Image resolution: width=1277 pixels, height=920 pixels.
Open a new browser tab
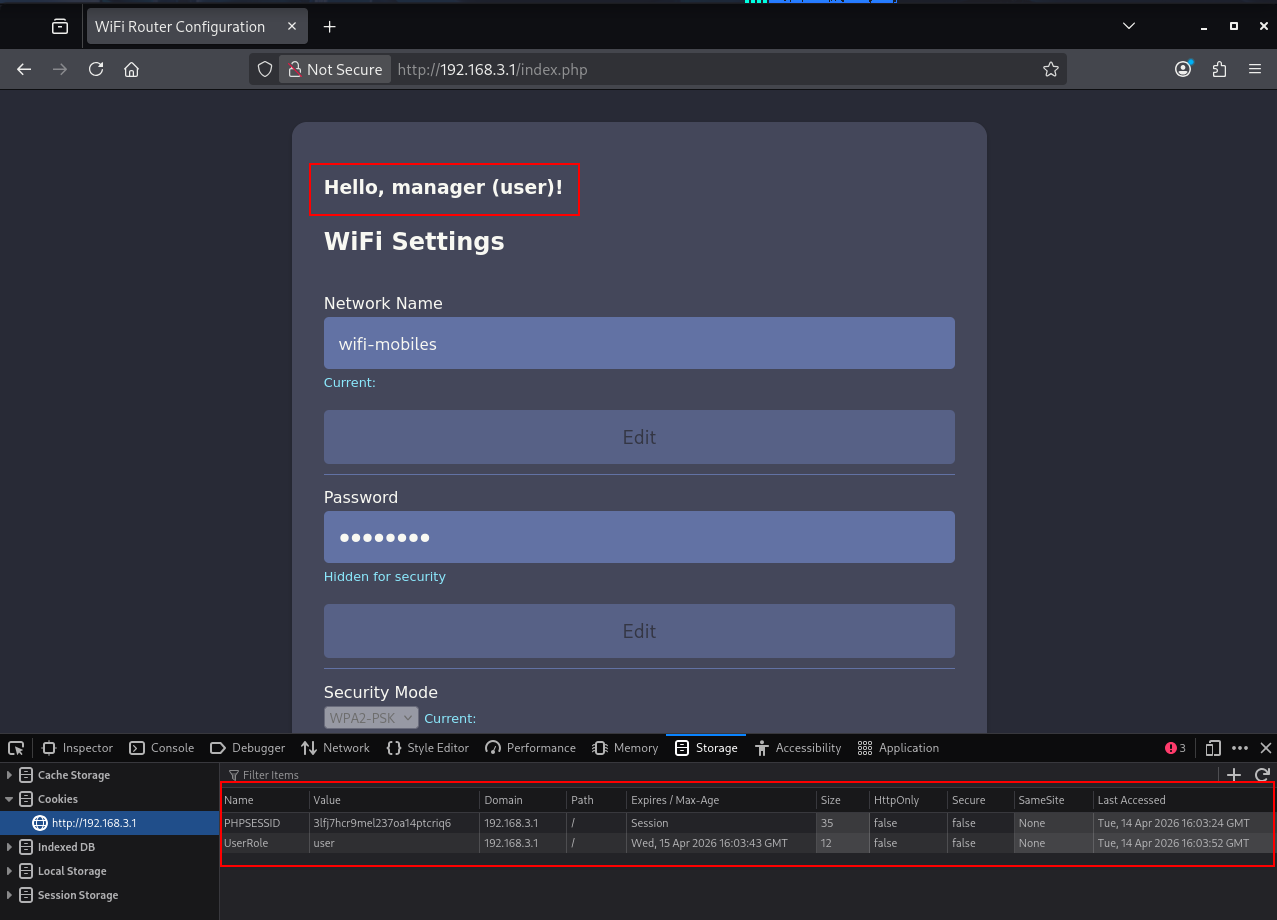coord(329,26)
